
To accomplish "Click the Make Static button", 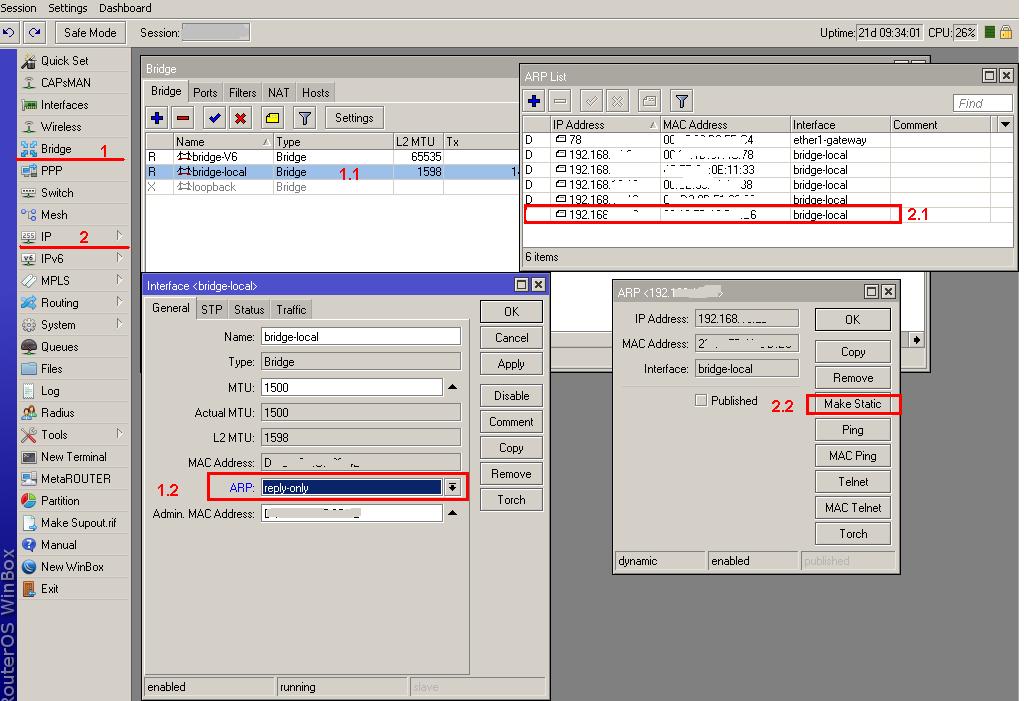I will pyautogui.click(x=852, y=404).
